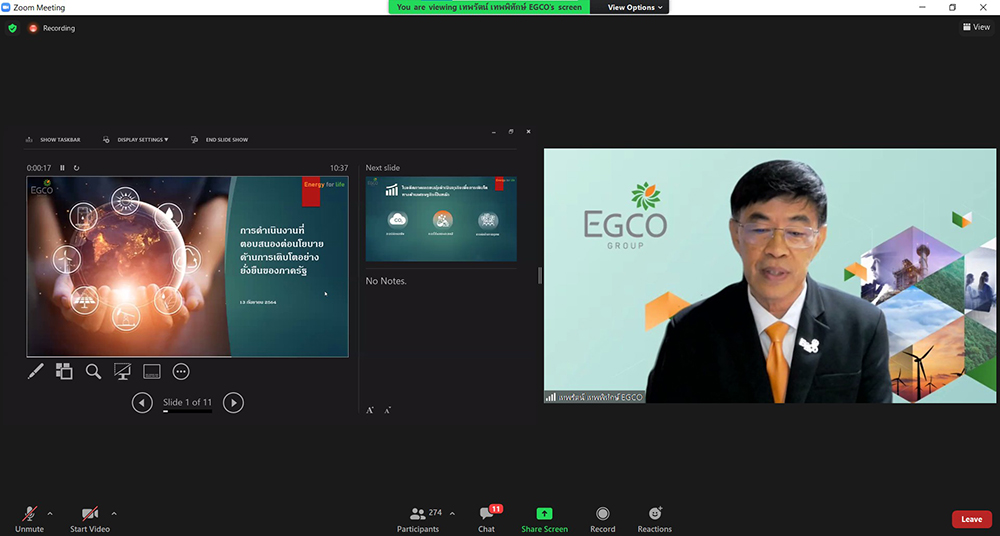Click the green 'You are viewing' screen banner

[489, 7]
